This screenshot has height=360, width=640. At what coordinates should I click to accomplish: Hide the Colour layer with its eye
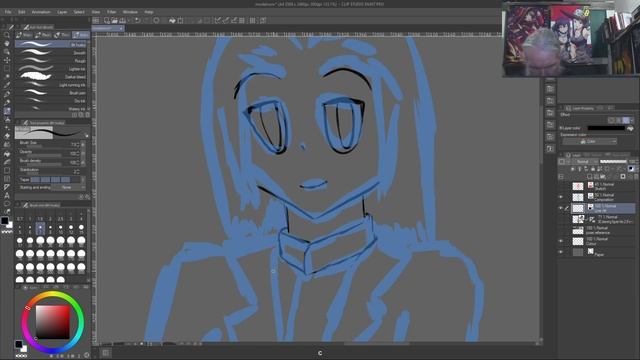561,241
